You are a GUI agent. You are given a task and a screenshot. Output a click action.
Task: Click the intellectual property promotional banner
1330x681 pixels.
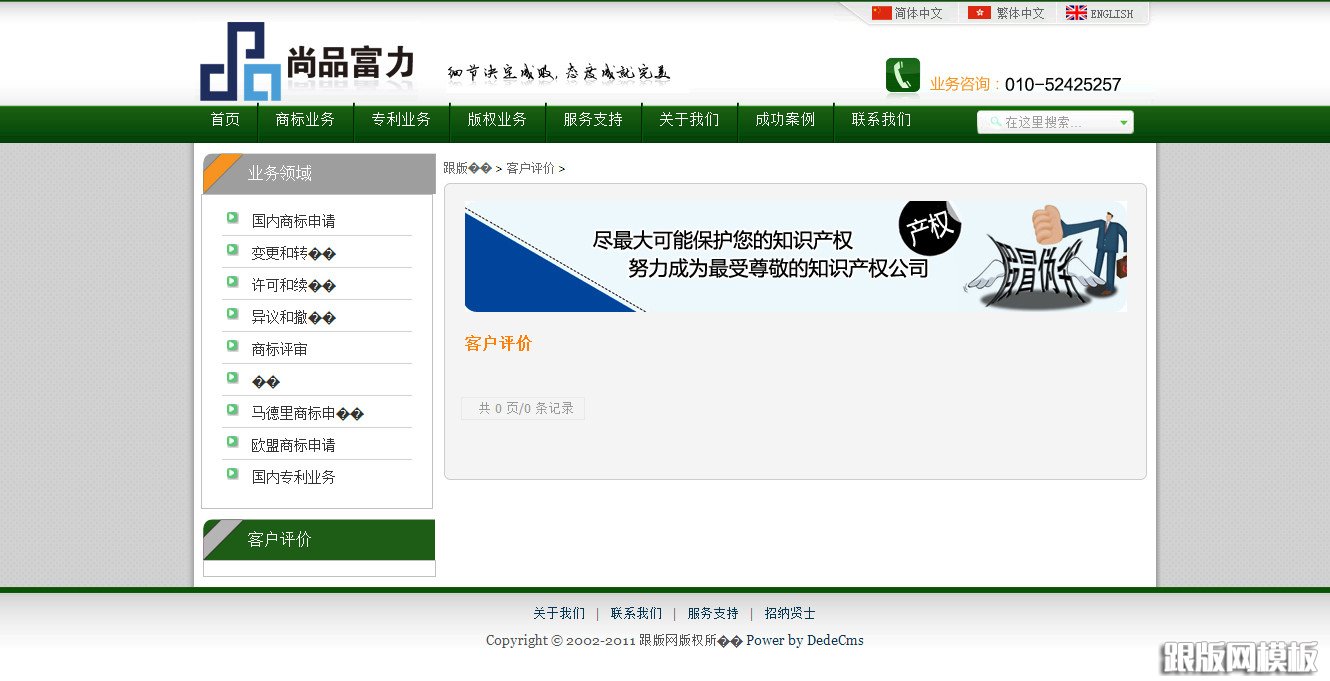pyautogui.click(x=795, y=256)
